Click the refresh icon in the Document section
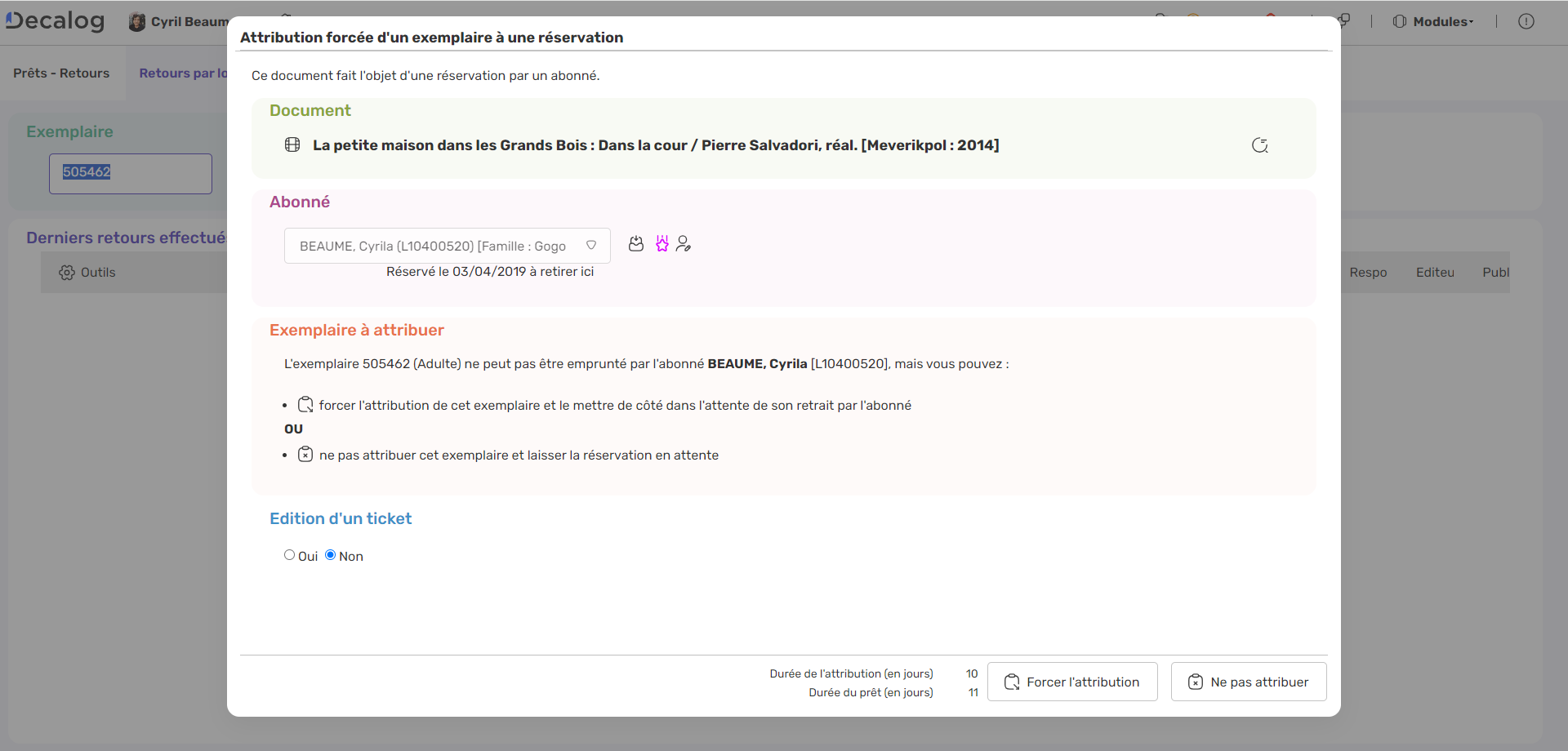 (1259, 145)
